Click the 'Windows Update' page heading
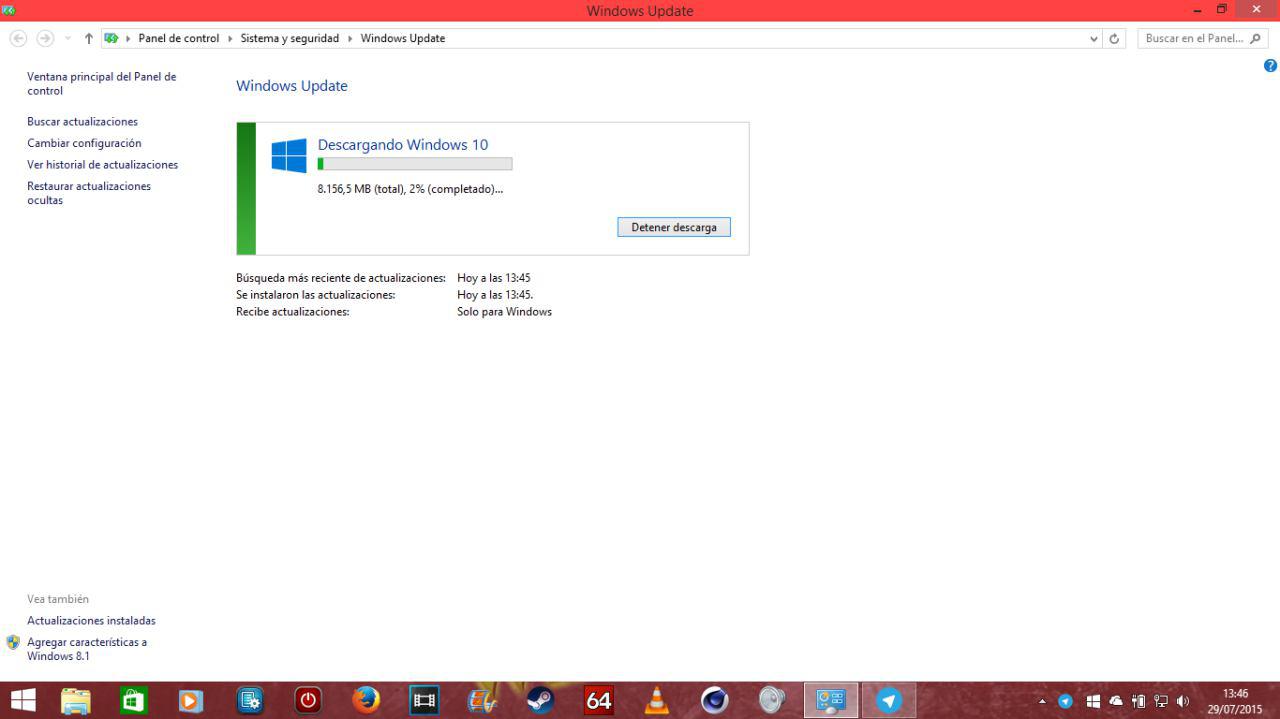1280x719 pixels. (292, 86)
